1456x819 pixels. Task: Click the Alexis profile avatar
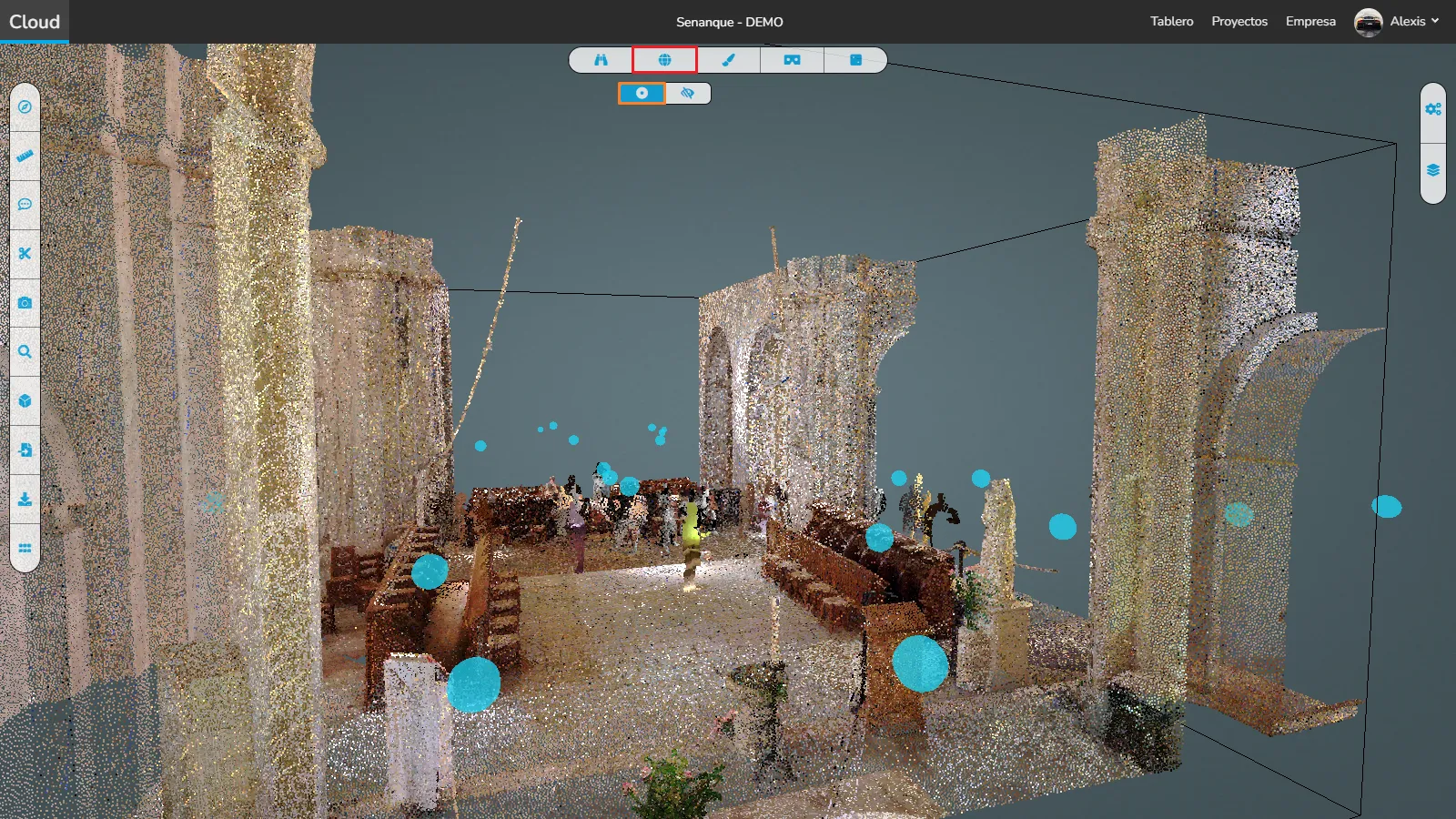pos(1369,22)
